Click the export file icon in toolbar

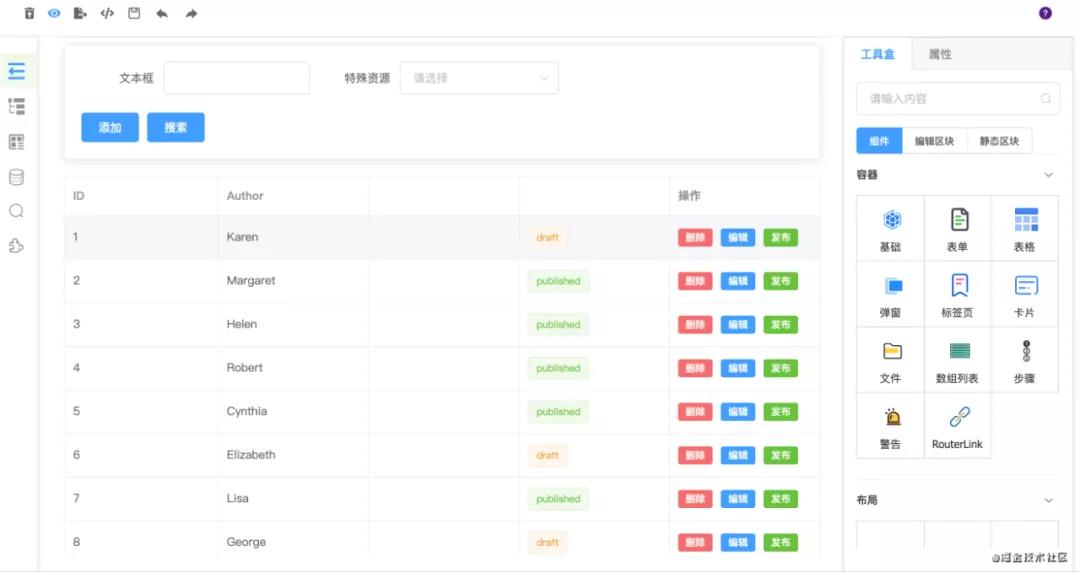click(80, 13)
